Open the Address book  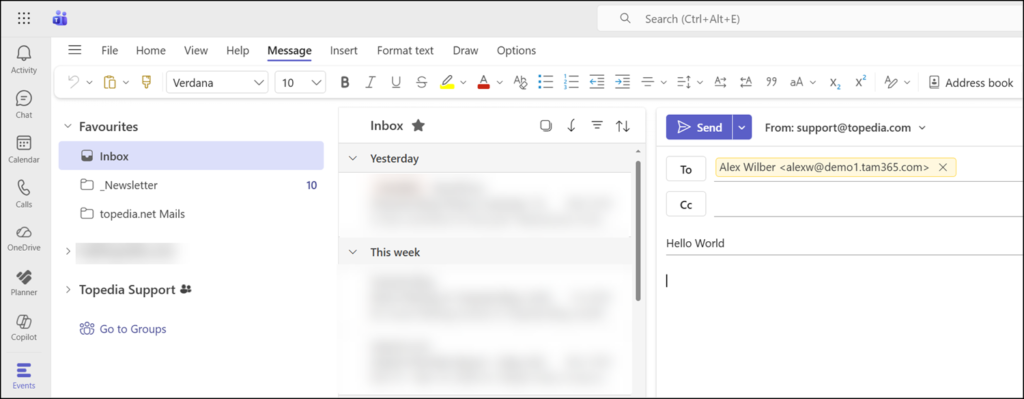pos(971,82)
